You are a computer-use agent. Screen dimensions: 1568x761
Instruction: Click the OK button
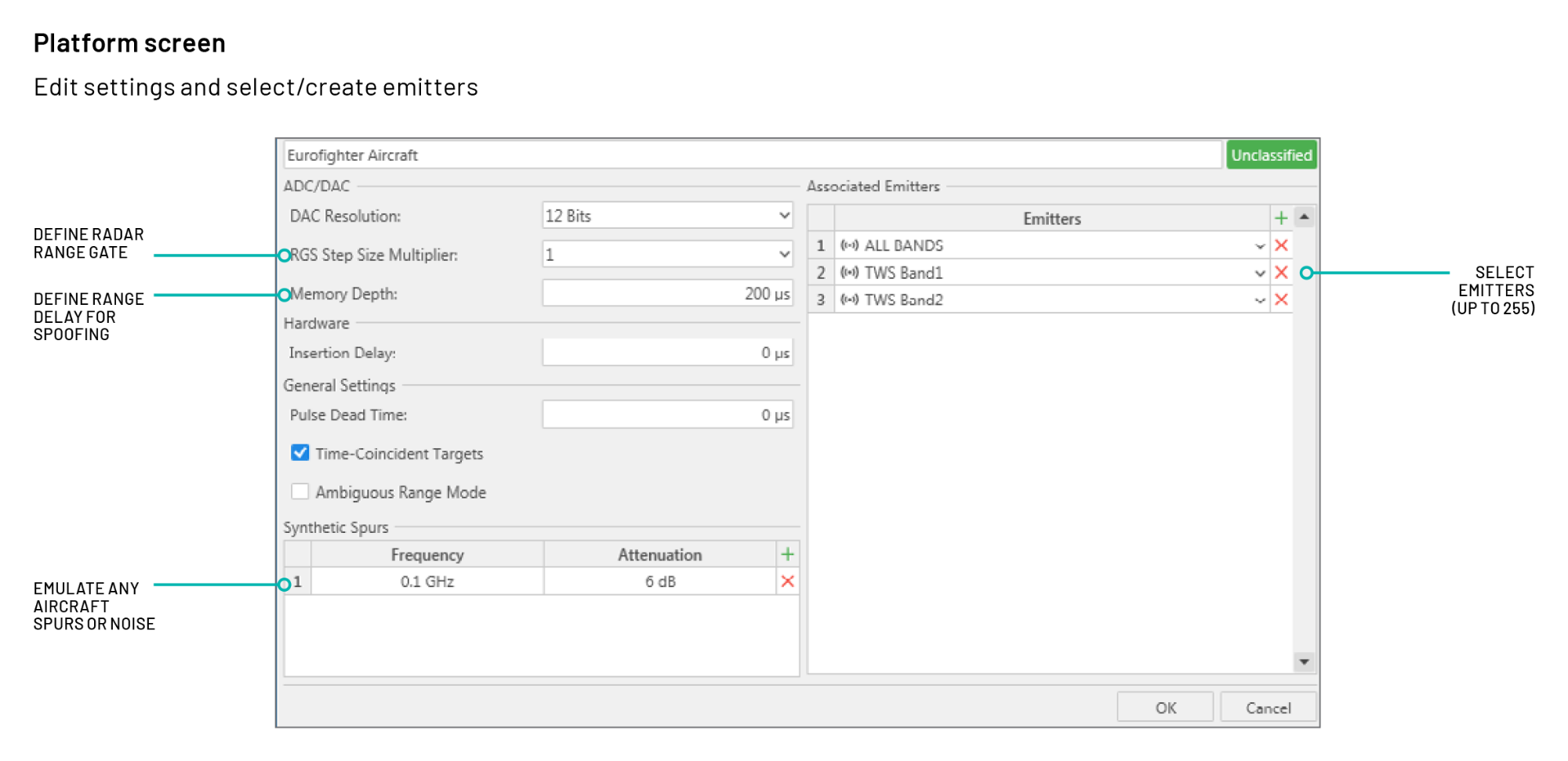tap(1165, 708)
